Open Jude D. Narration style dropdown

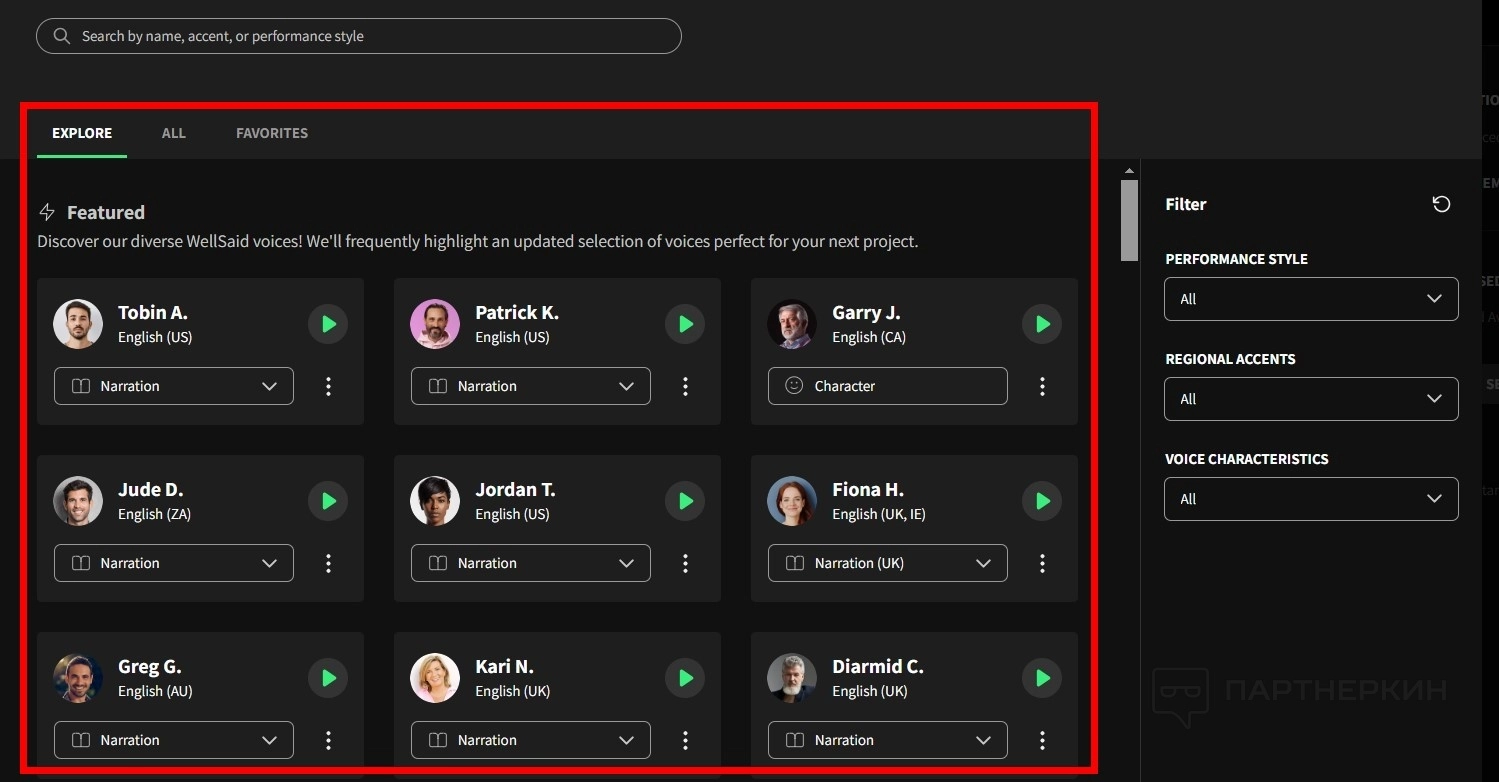173,563
